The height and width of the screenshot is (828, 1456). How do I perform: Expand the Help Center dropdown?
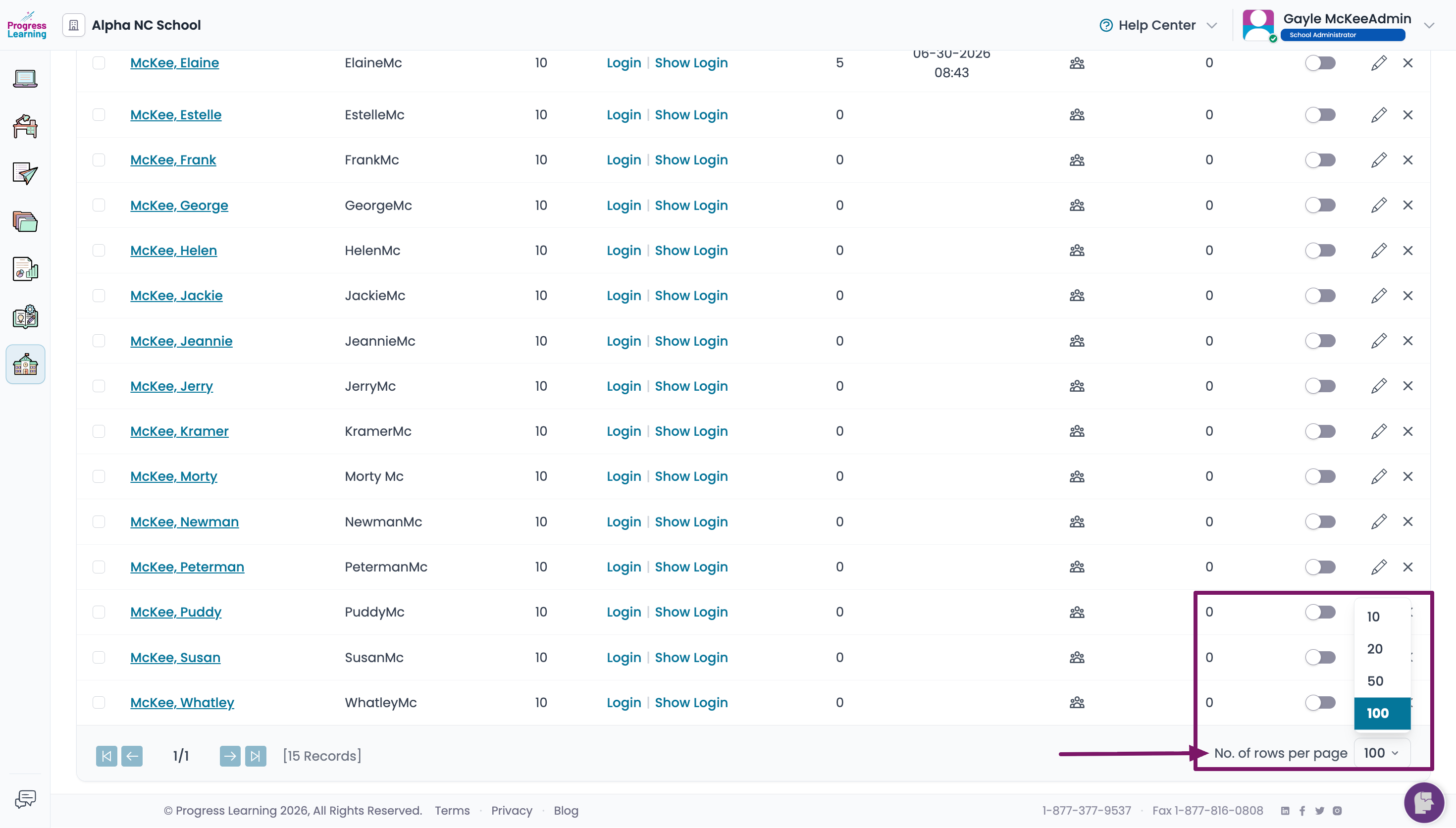(1157, 25)
